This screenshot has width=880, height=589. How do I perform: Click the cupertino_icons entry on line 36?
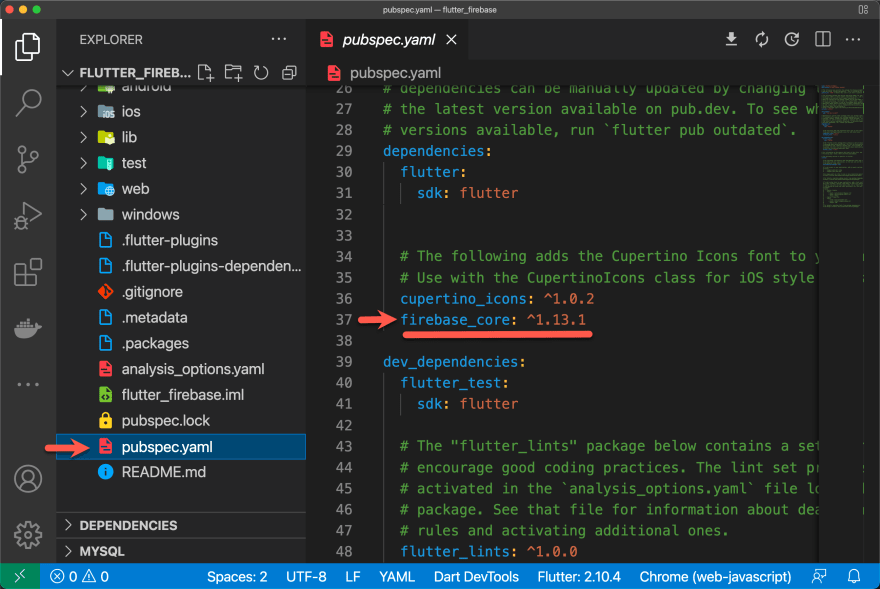[497, 299]
